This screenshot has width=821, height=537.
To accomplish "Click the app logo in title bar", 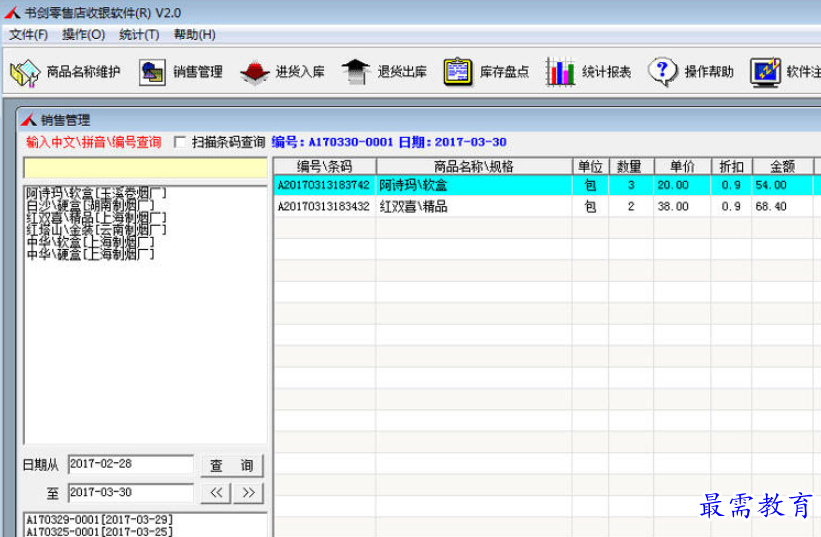I will (13, 13).
